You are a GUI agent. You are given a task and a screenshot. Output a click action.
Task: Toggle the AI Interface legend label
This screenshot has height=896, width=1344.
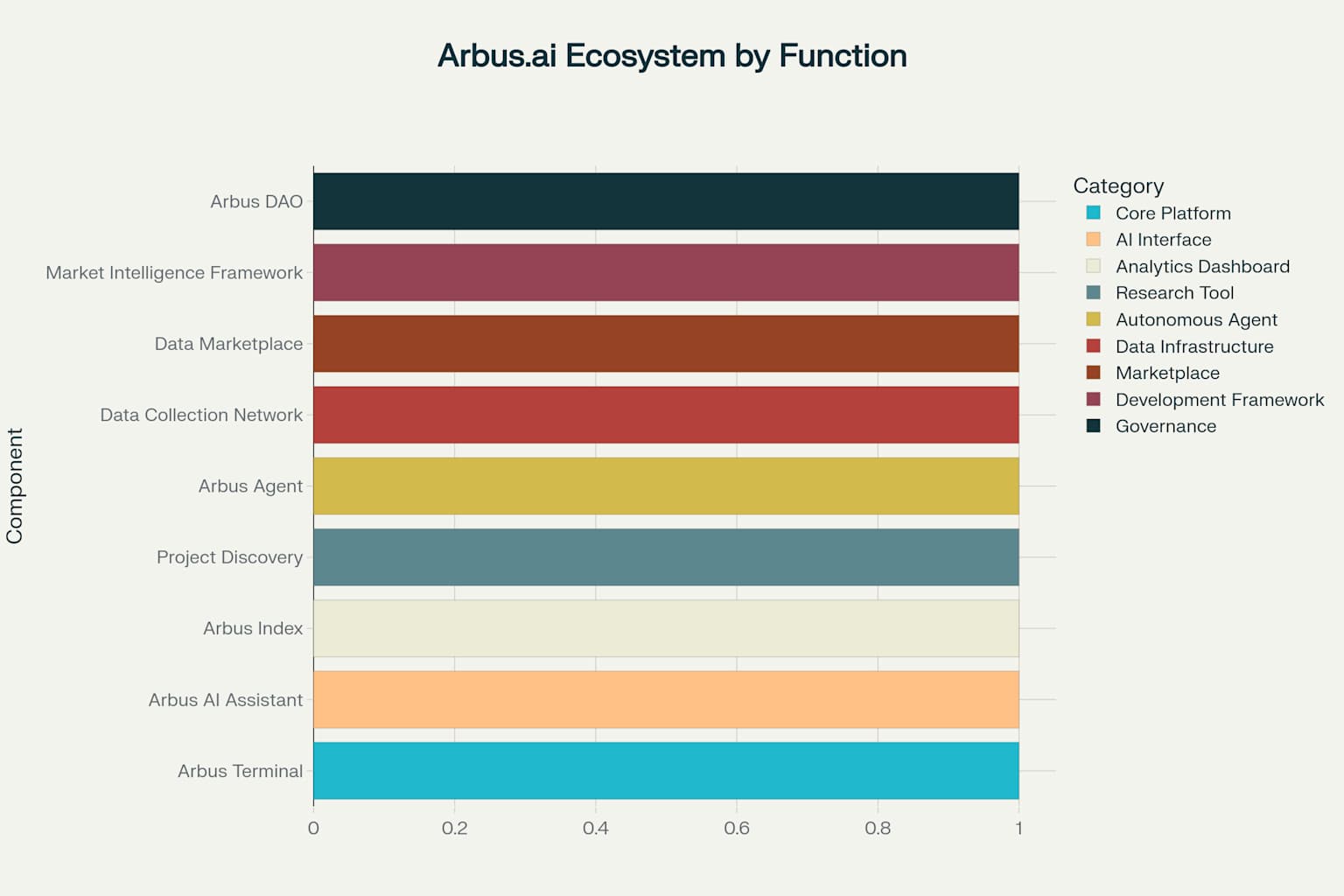point(1163,240)
